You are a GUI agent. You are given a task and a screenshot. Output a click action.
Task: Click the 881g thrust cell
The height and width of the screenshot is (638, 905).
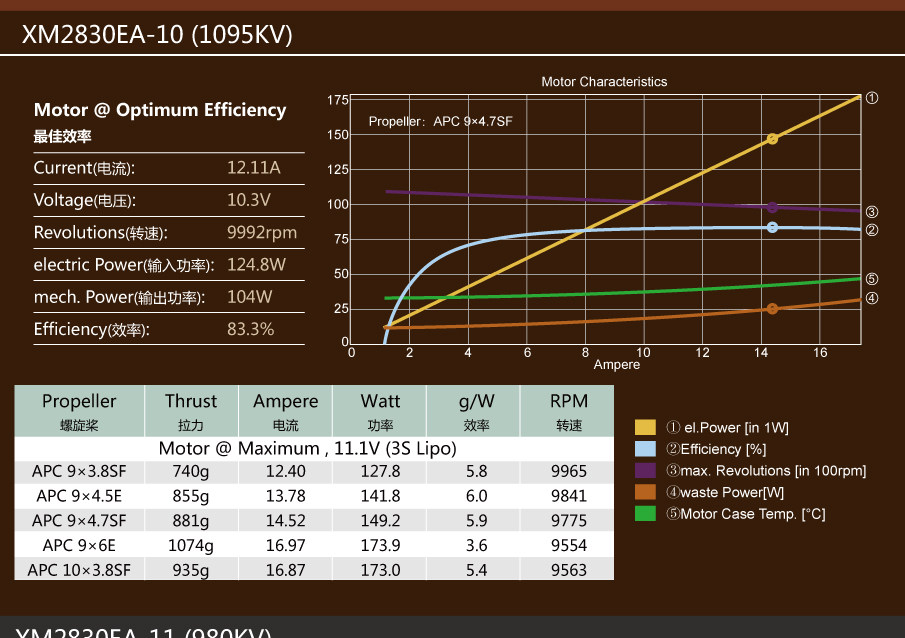pos(191,521)
